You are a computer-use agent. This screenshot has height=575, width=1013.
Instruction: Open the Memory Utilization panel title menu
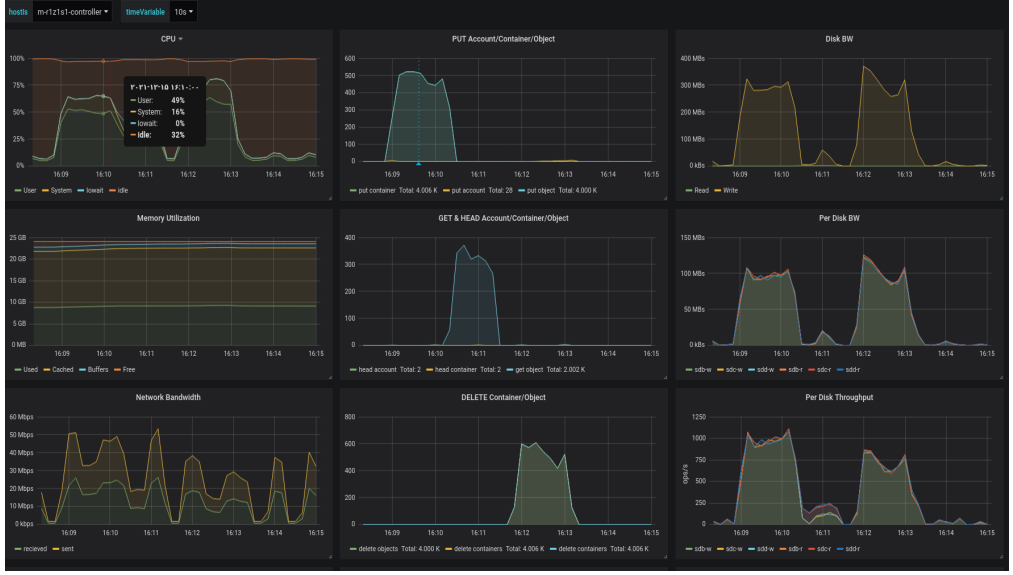(167, 218)
